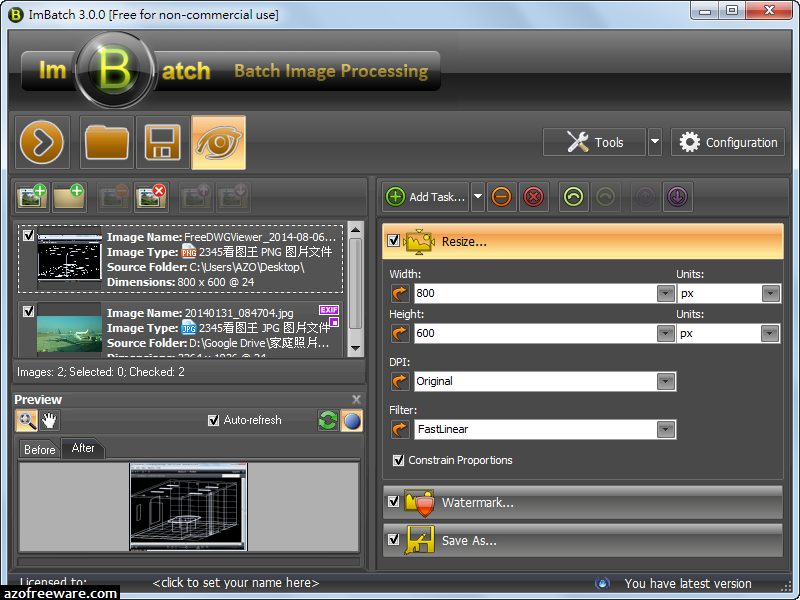The image size is (800, 600).
Task: Collapse all tasks with the green circle icon
Action: pyautogui.click(x=573, y=197)
